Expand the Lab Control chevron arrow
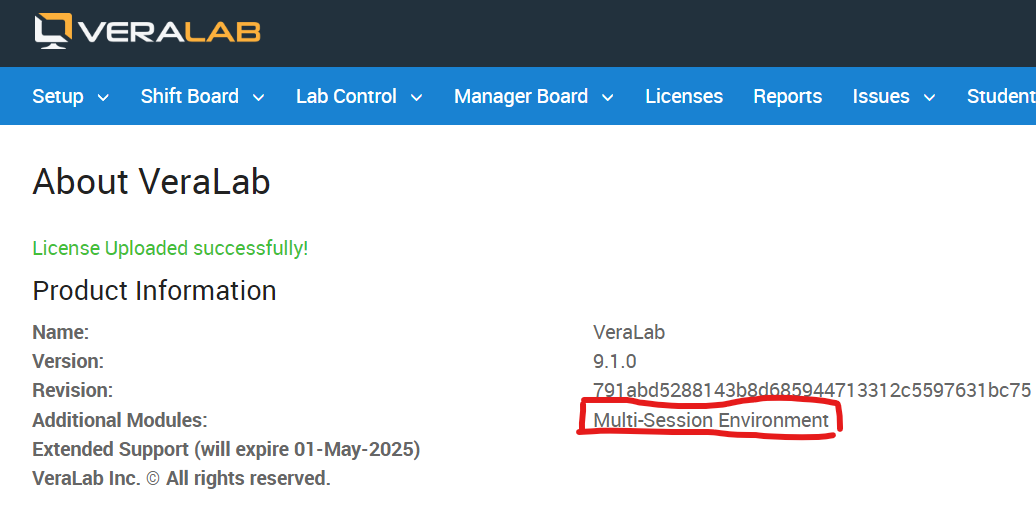This screenshot has height=513, width=1036. (x=416, y=98)
